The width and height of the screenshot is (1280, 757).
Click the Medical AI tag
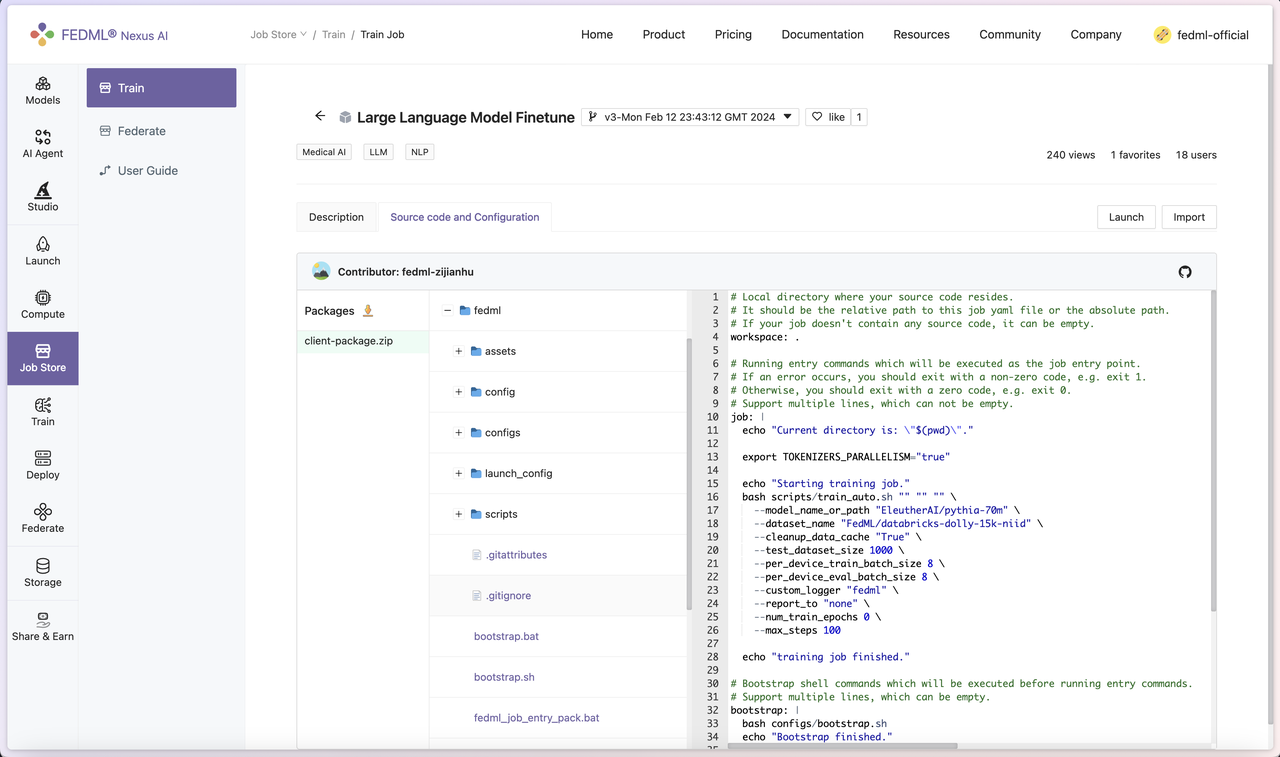(x=324, y=152)
